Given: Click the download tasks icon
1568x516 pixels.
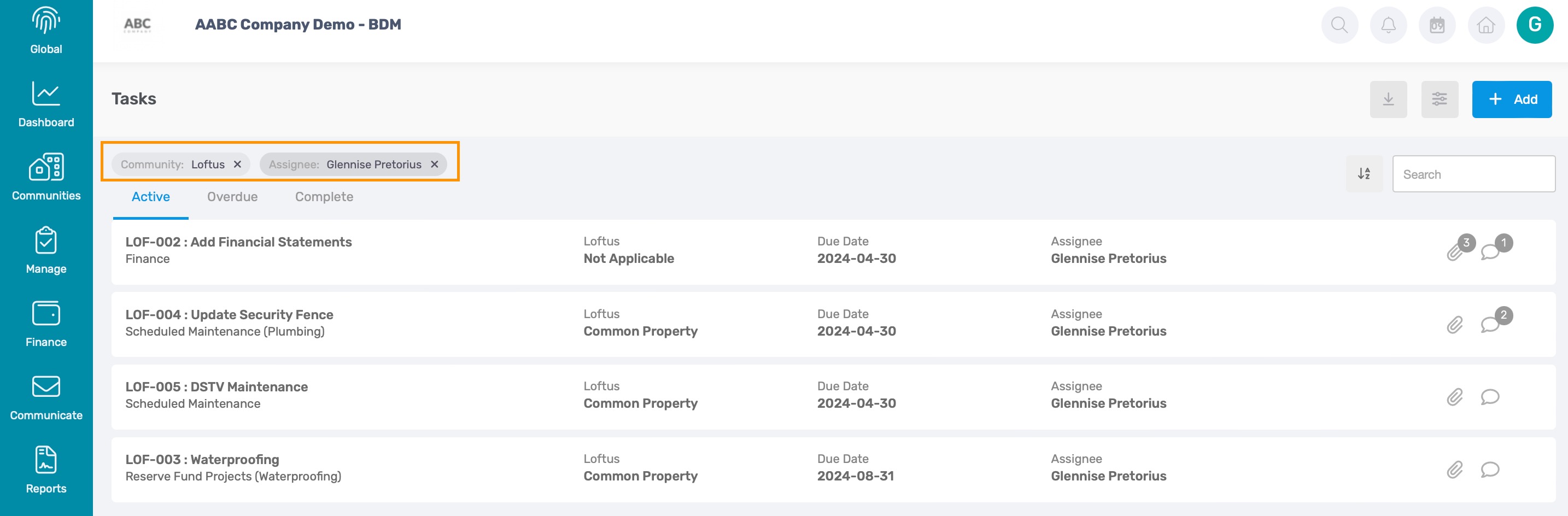Looking at the screenshot, I should click(x=1389, y=99).
